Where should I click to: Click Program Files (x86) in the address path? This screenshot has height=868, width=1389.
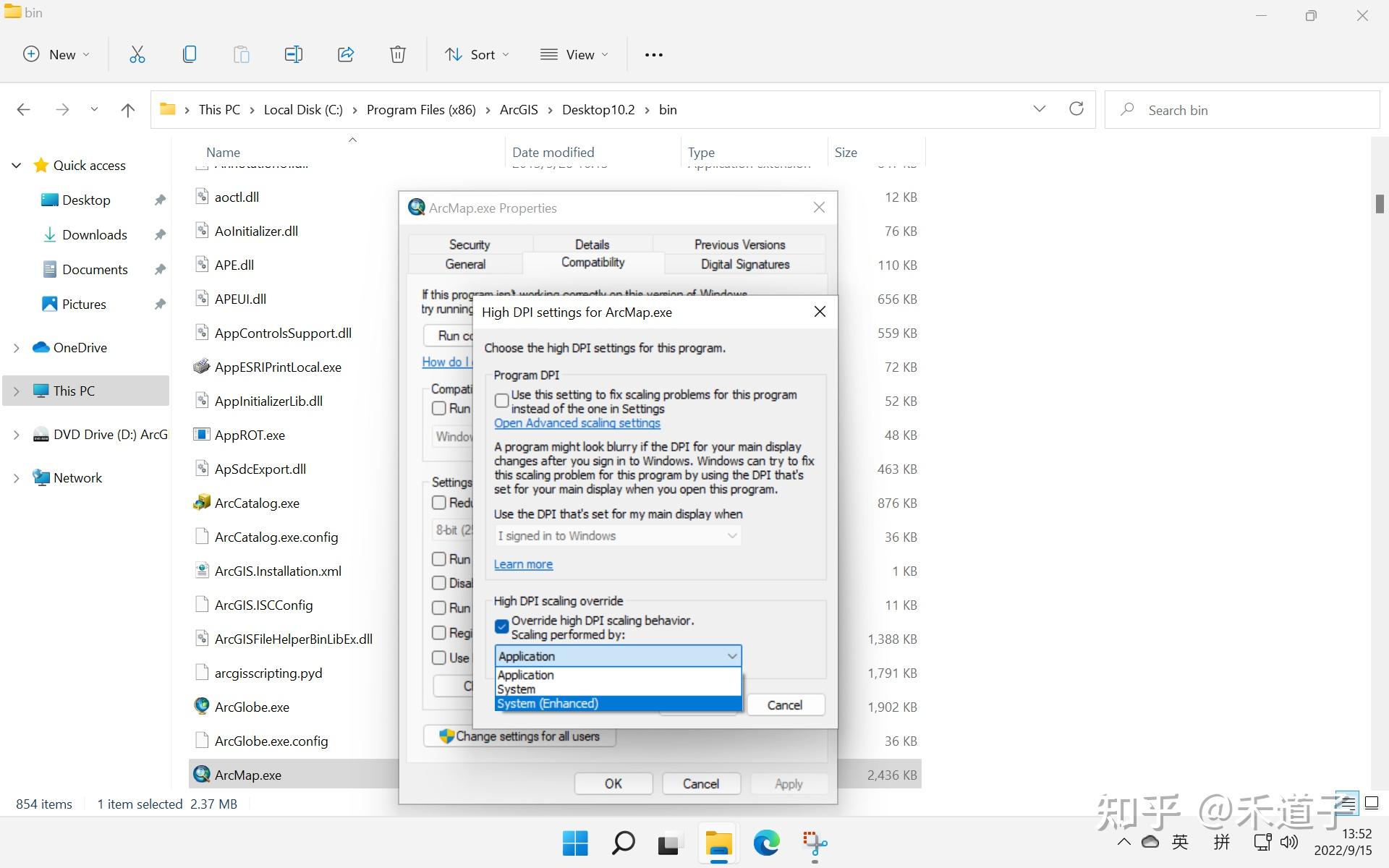tap(421, 110)
